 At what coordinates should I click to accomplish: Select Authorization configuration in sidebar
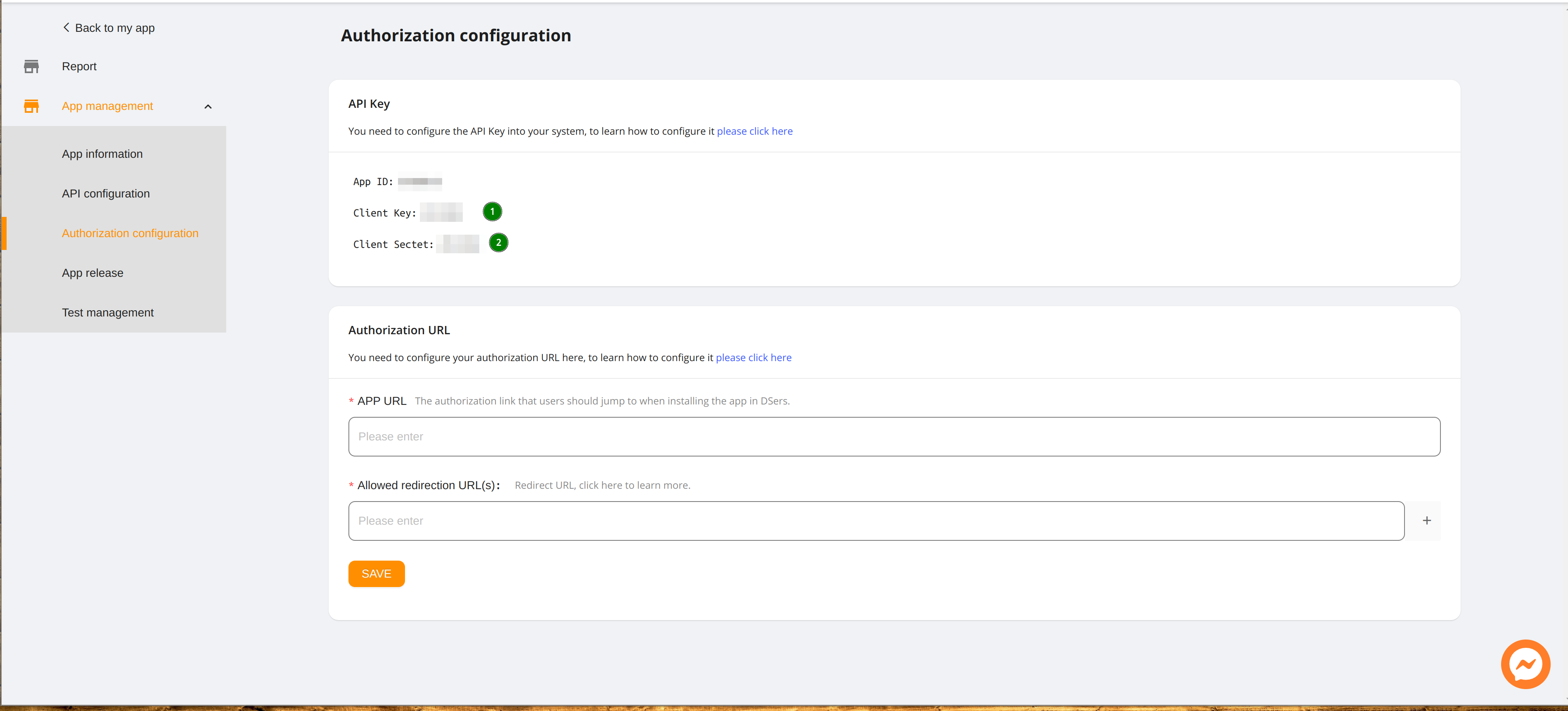pyautogui.click(x=130, y=233)
